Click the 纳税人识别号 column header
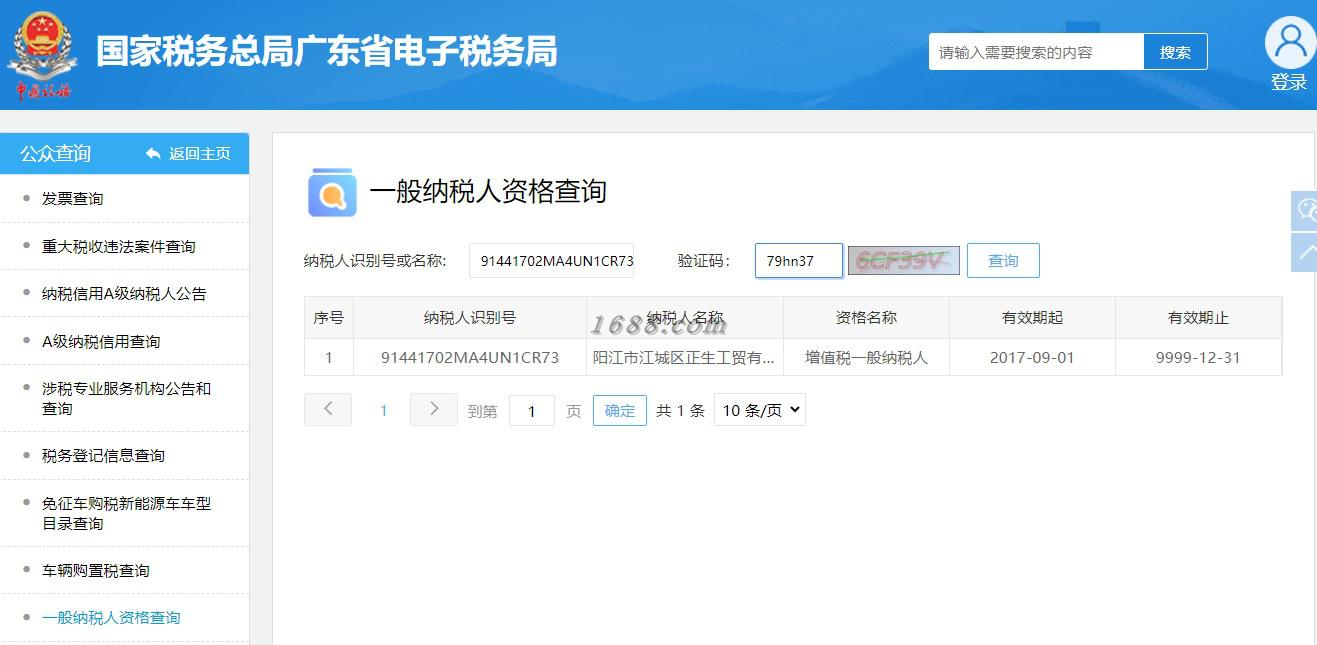This screenshot has height=645, width=1317. click(x=470, y=318)
